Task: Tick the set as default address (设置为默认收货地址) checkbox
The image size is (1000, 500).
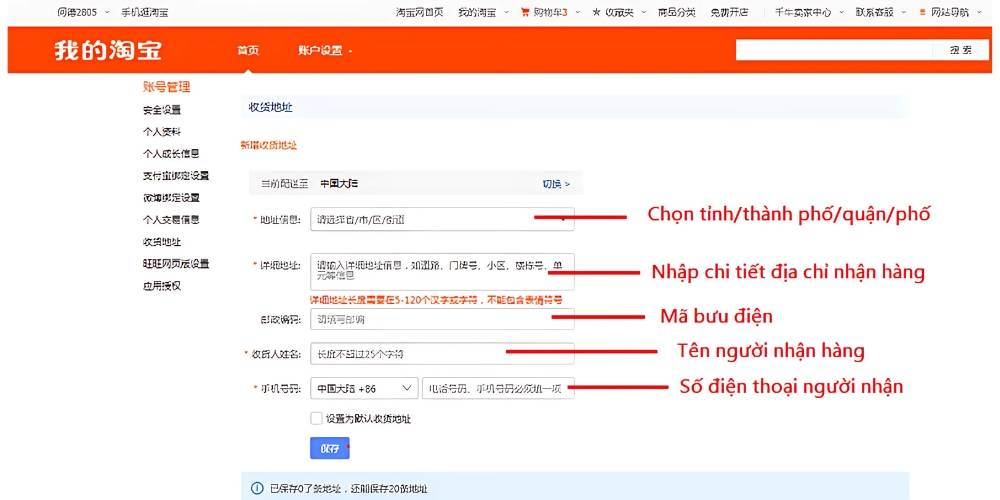Action: [x=316, y=418]
